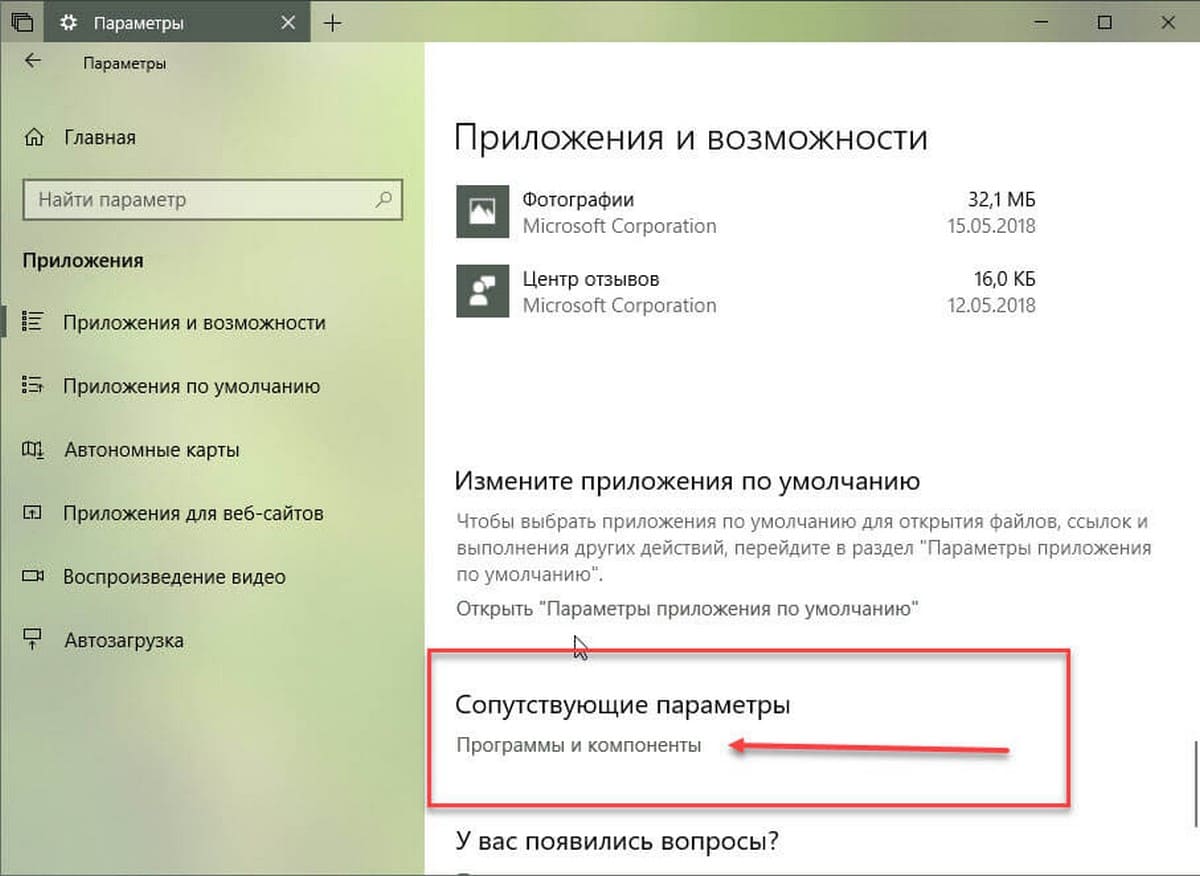Viewport: 1200px width, 876px height.
Task: Select the Фотографии app entry name
Action: click(x=578, y=199)
